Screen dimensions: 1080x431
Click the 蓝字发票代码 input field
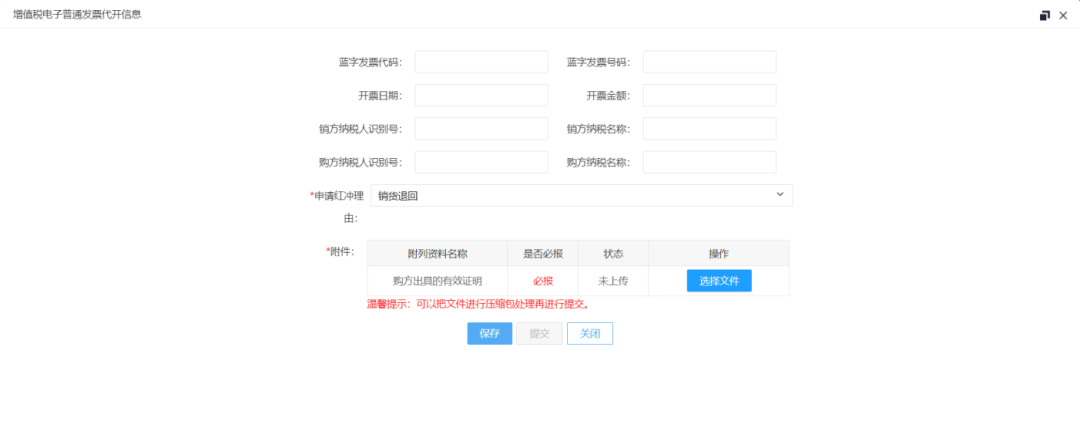click(481, 62)
